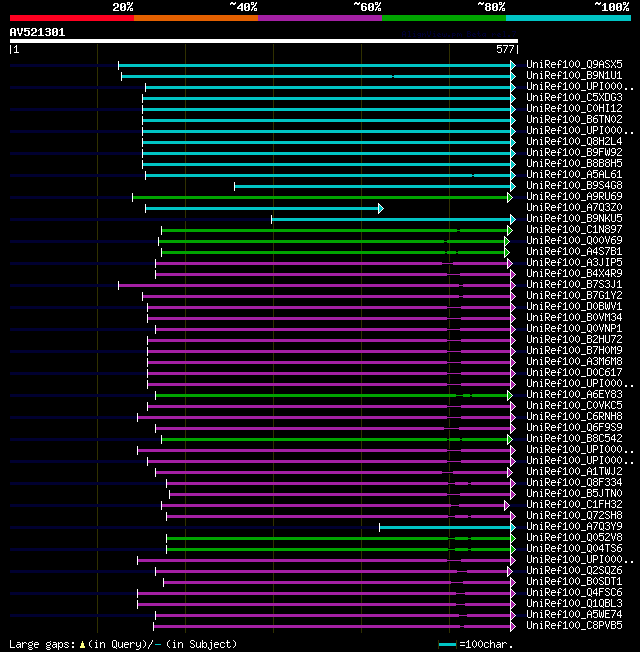Select the UniRef100_C5XDG3 label
The image size is (640, 652).
click(x=574, y=97)
